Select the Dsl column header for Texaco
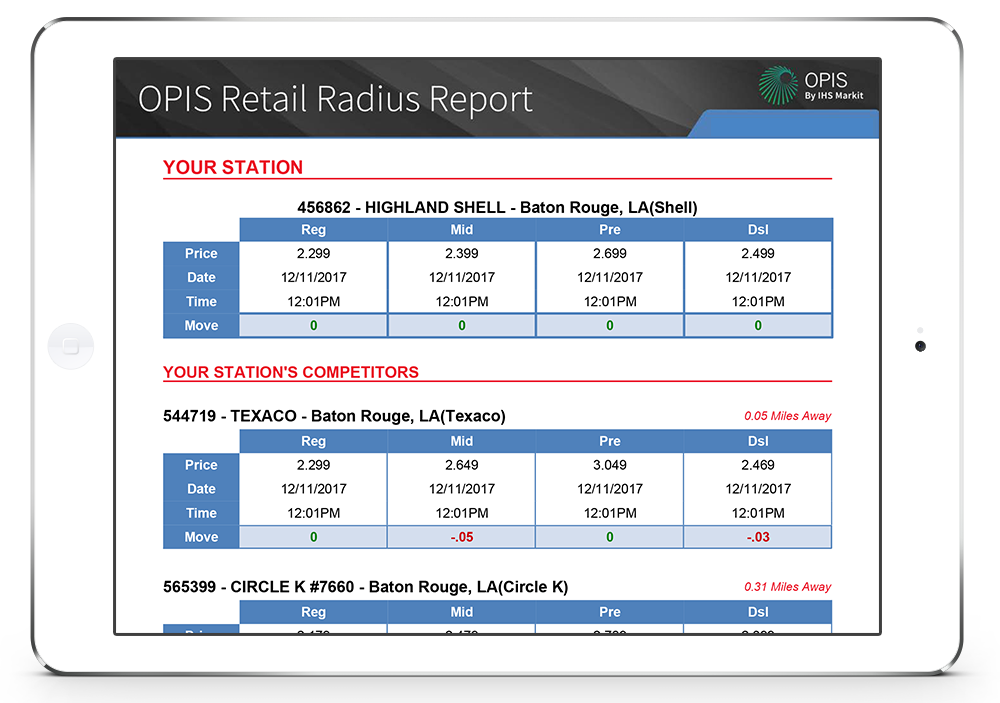The width and height of the screenshot is (1000, 703). pos(758,441)
